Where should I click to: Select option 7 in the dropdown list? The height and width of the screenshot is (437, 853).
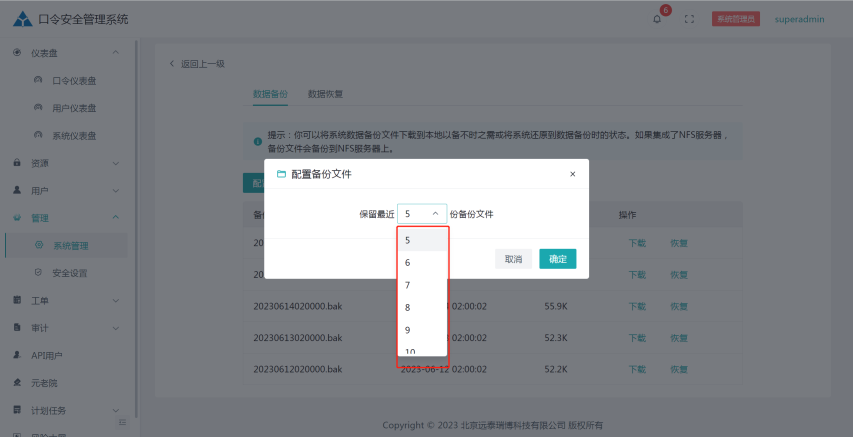(408, 285)
